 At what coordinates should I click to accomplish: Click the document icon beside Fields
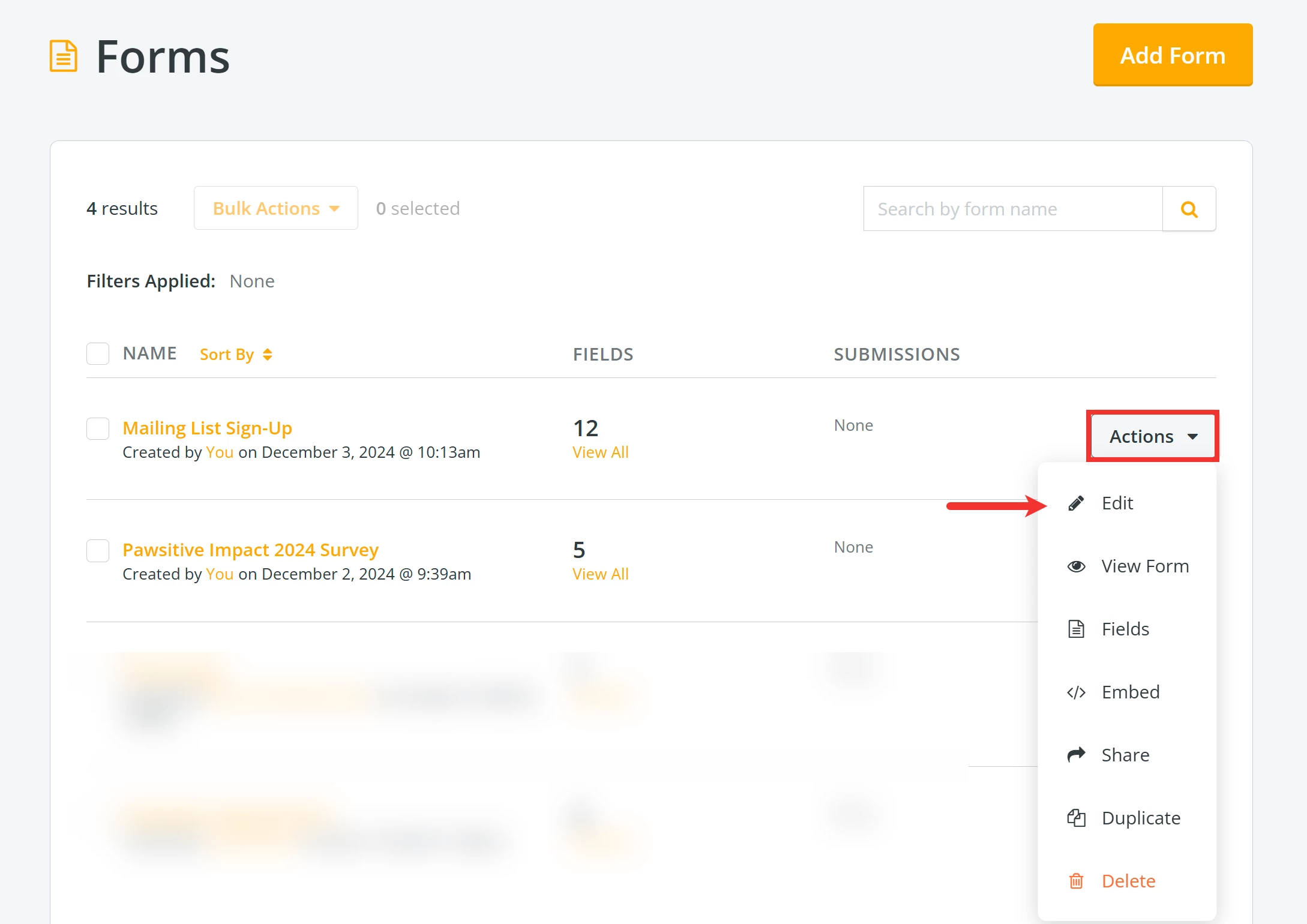1076,629
